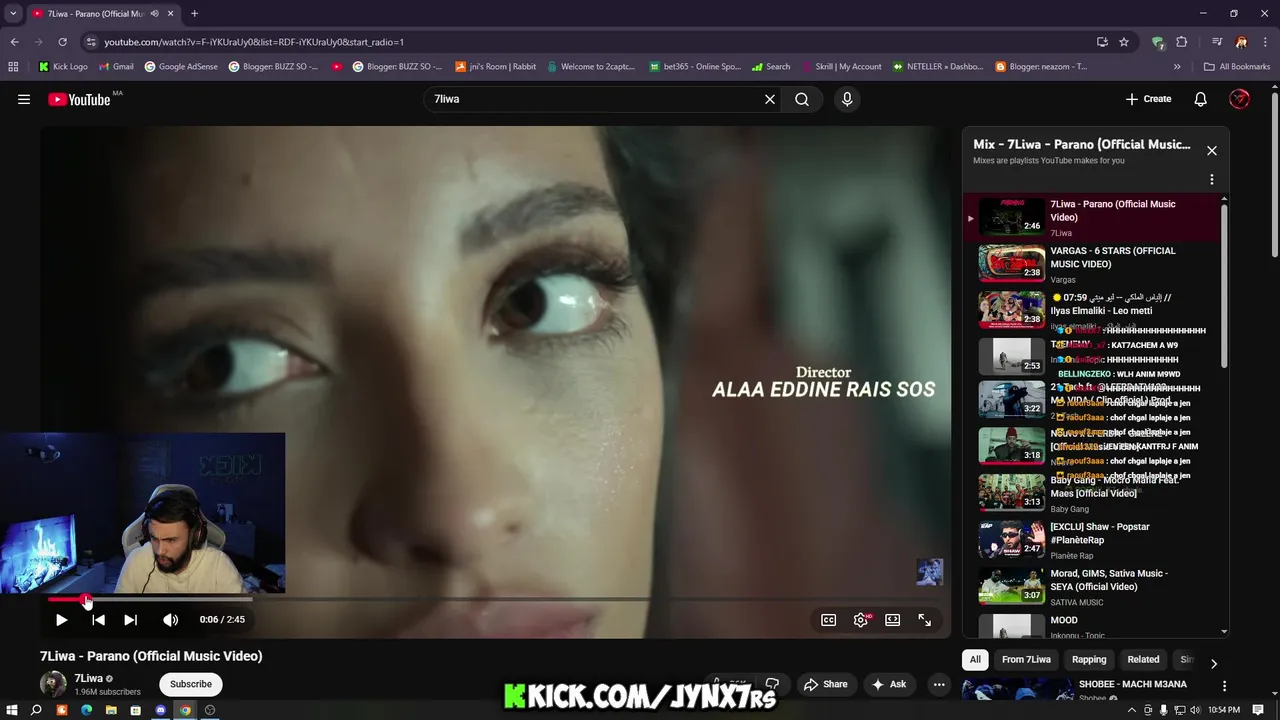This screenshot has width=1280, height=720.
Task: Mute the video with the speaker icon
Action: [x=171, y=620]
